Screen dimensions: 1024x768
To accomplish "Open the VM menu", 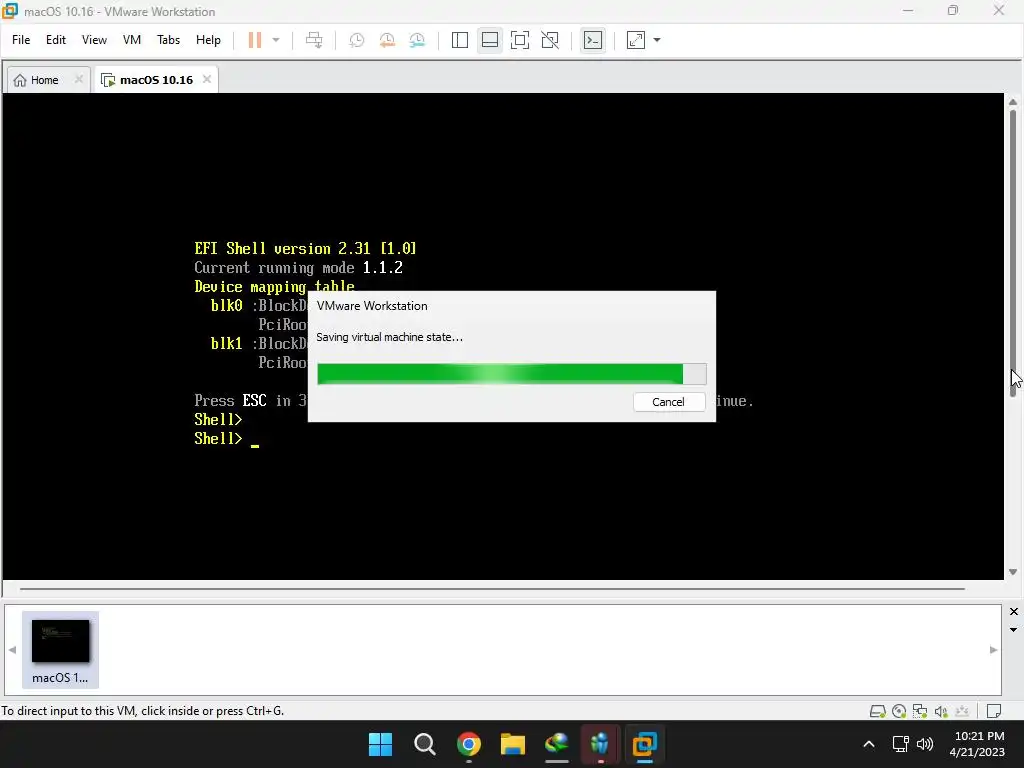I will (132, 40).
